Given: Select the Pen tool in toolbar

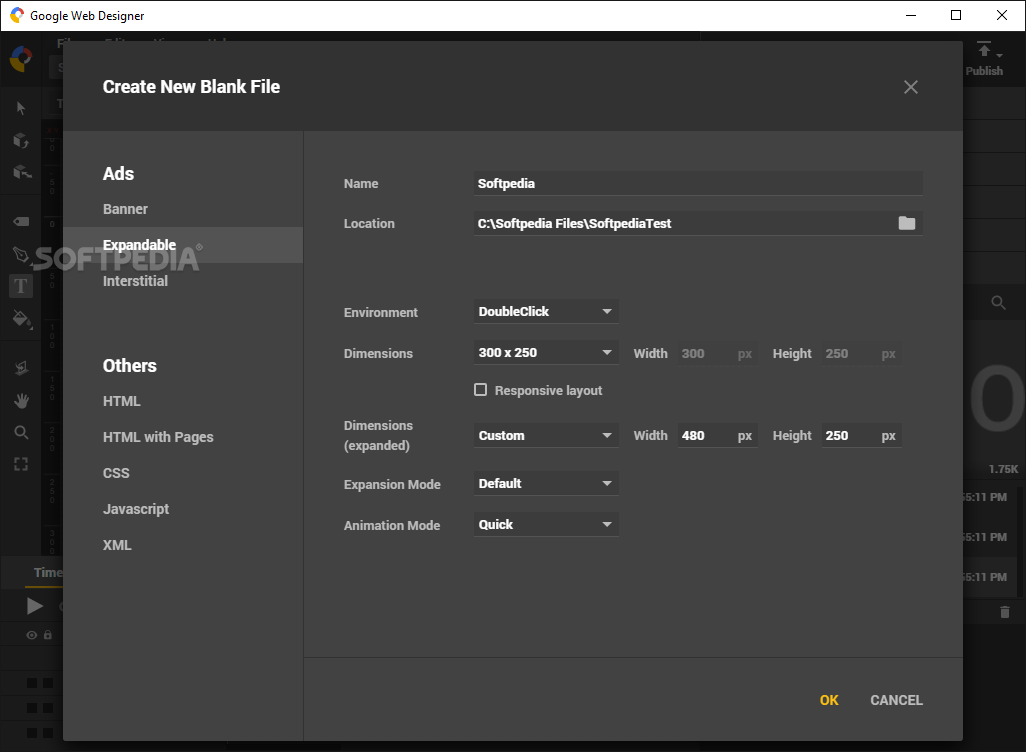Looking at the screenshot, I should pyautogui.click(x=21, y=254).
